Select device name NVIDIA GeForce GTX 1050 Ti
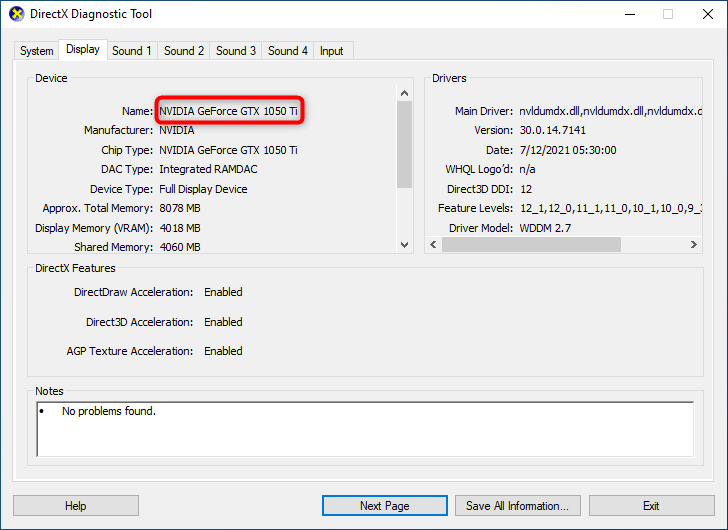The image size is (728, 530). point(228,111)
